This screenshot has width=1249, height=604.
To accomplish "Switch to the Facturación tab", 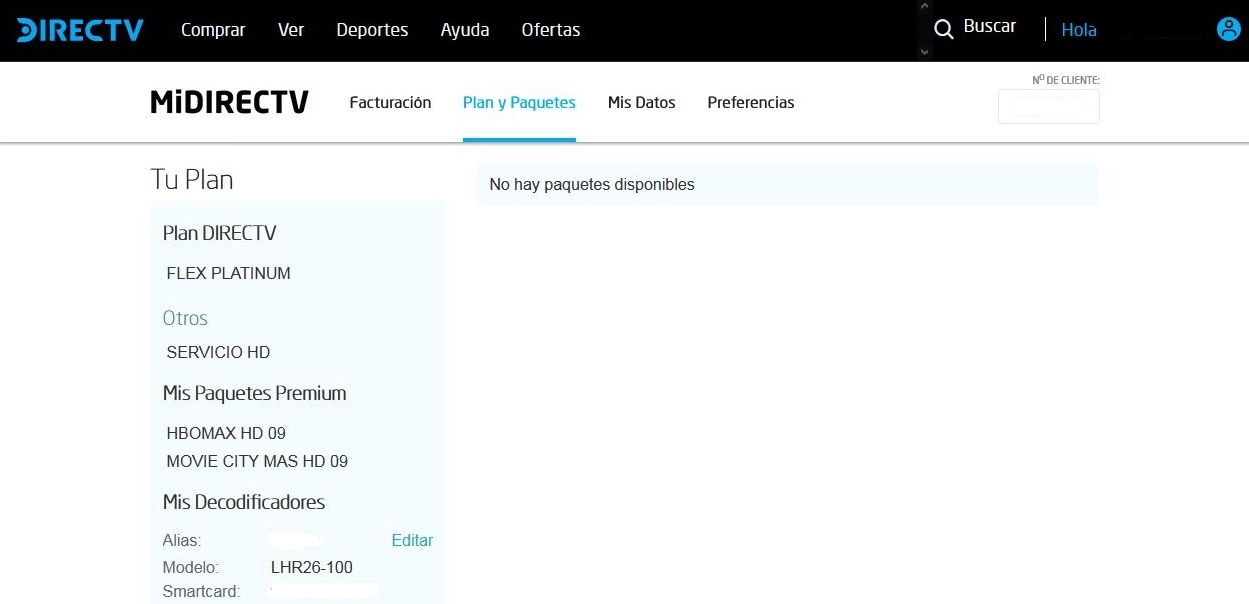I will coord(390,102).
